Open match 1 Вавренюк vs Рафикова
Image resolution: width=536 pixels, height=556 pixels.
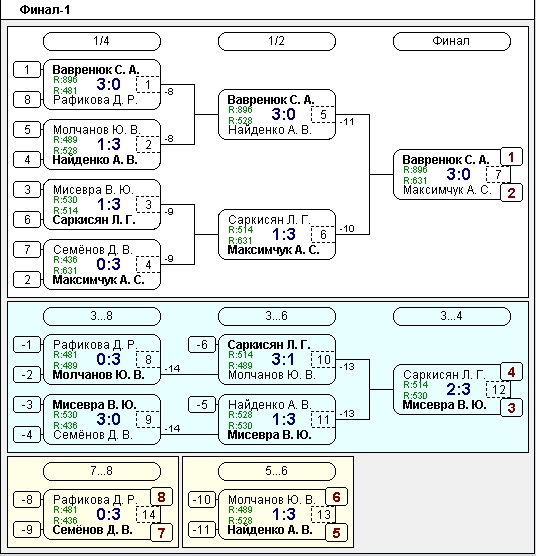tap(101, 84)
